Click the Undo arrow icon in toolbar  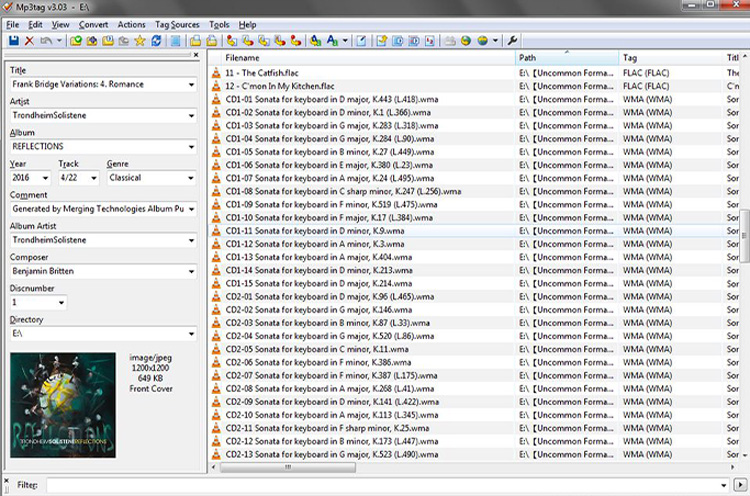46,41
